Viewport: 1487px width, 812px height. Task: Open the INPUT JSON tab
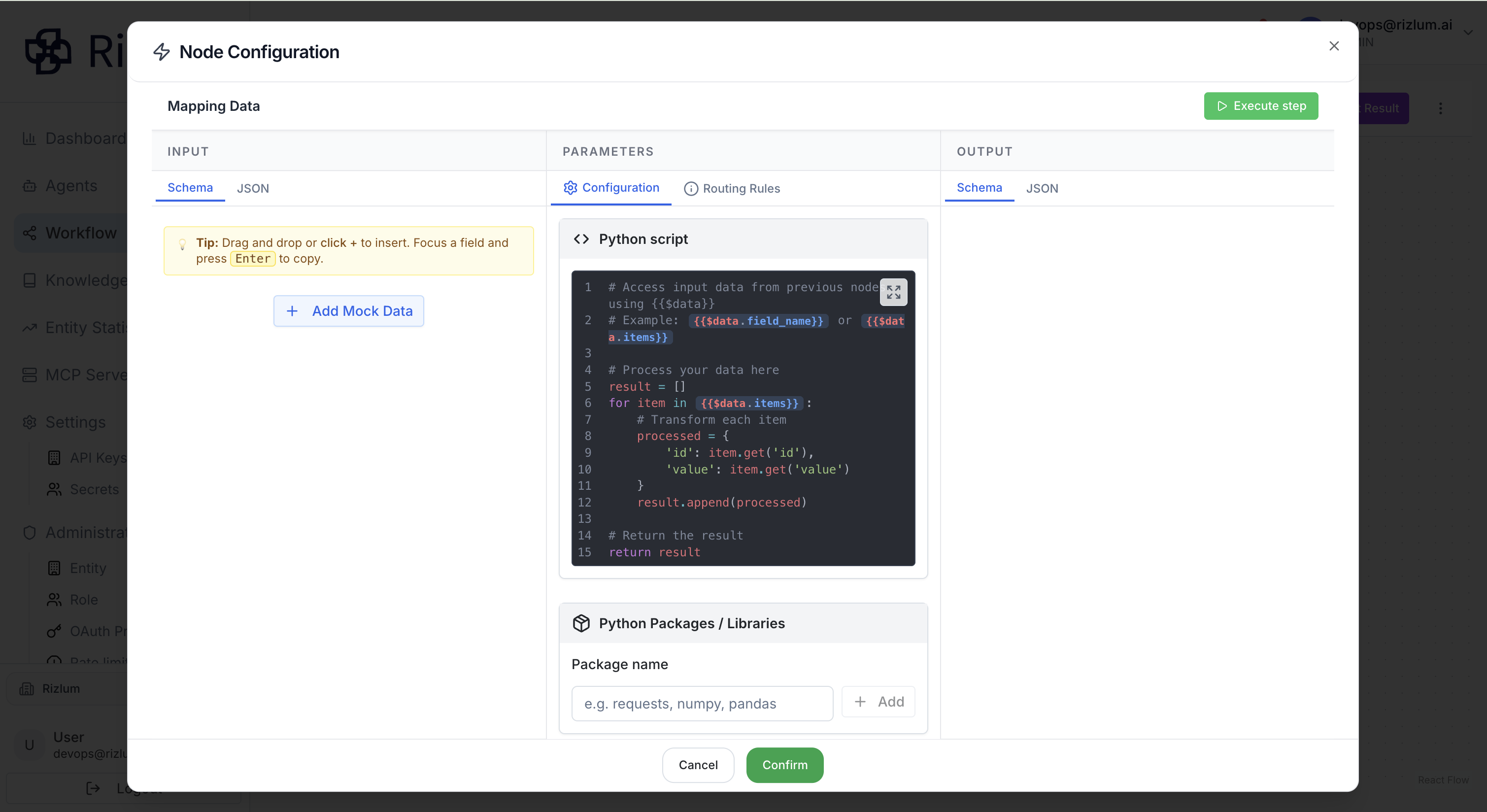coord(253,188)
